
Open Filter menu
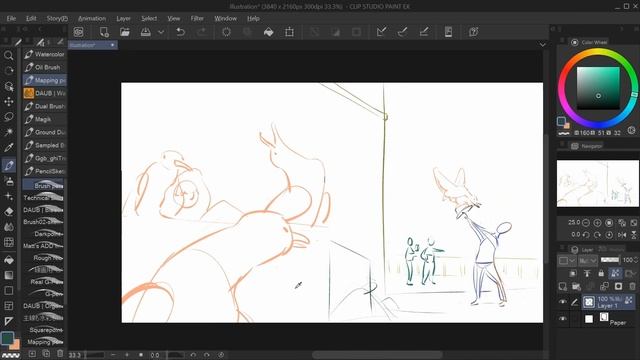(x=197, y=18)
